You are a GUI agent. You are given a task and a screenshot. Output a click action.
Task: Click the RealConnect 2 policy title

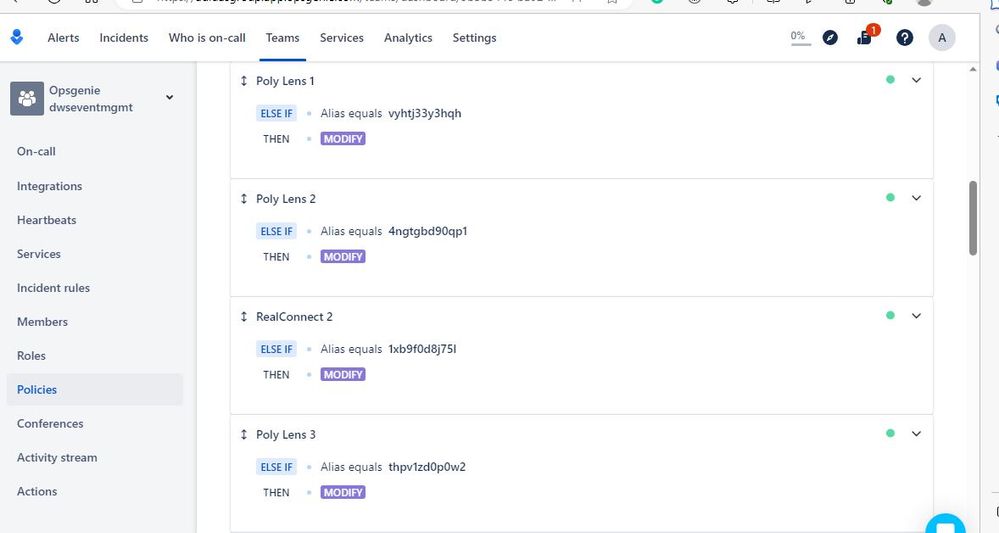[x=294, y=316]
